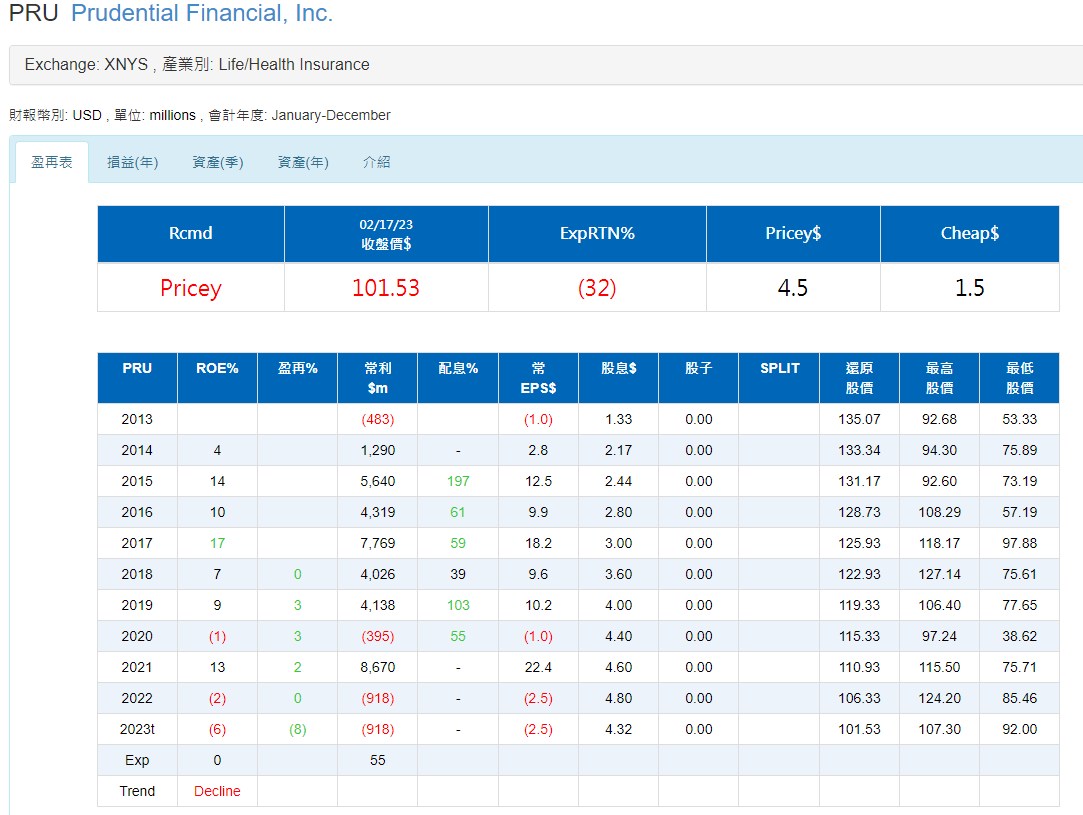1083x815 pixels.
Task: Click the 2017 year row label
Action: [137, 544]
